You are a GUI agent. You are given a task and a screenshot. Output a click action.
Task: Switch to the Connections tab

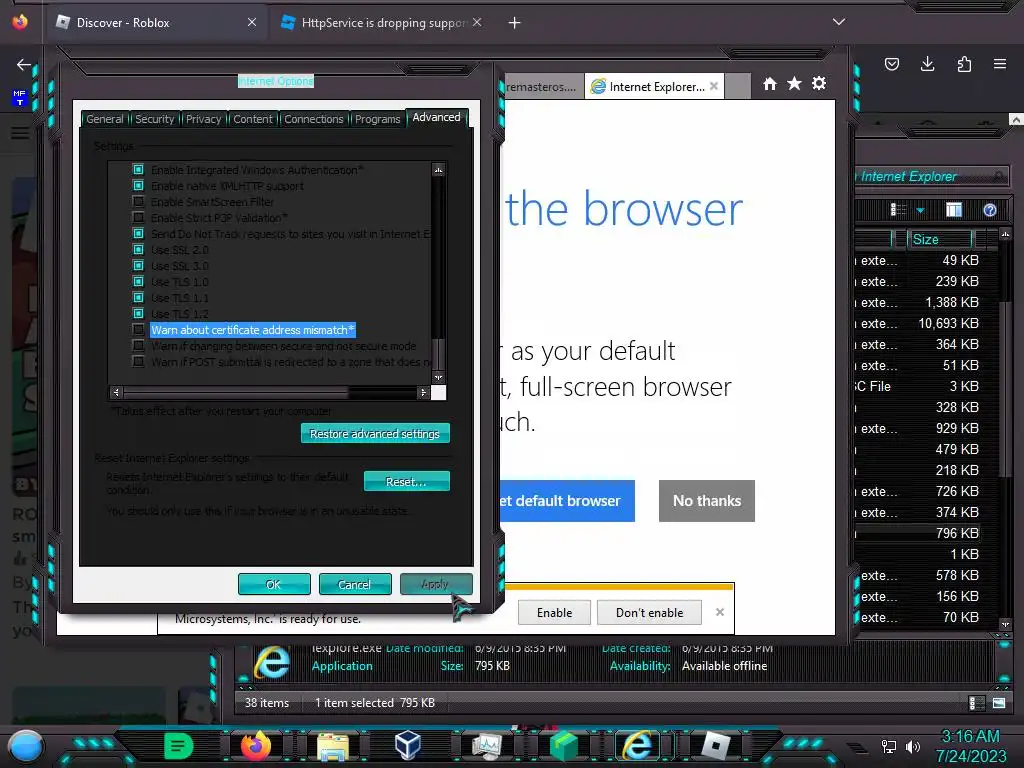click(x=313, y=119)
